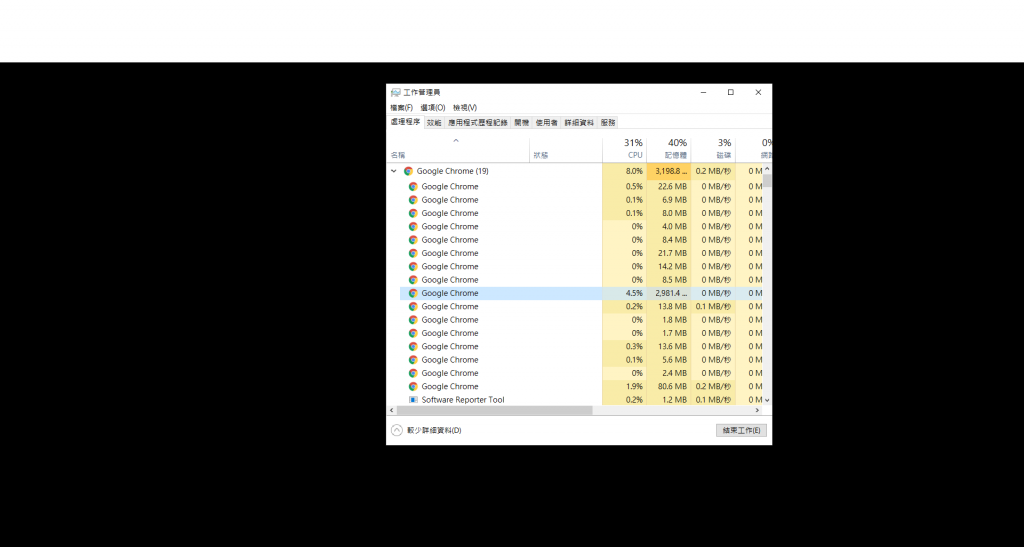Click the Chrome icon in the 1.8 MB row
The width and height of the screenshot is (1024, 547).
(x=413, y=320)
